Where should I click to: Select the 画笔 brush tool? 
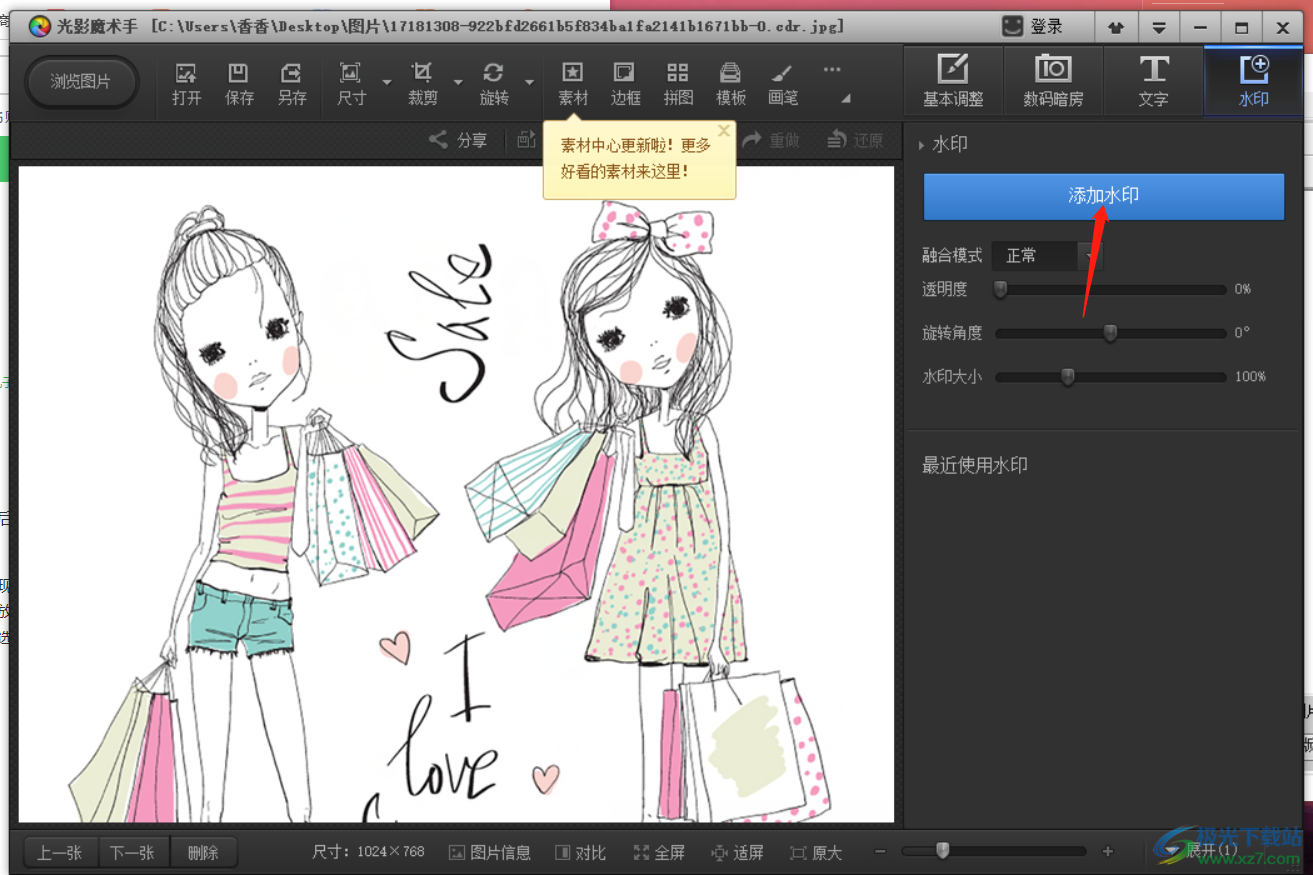coord(783,84)
